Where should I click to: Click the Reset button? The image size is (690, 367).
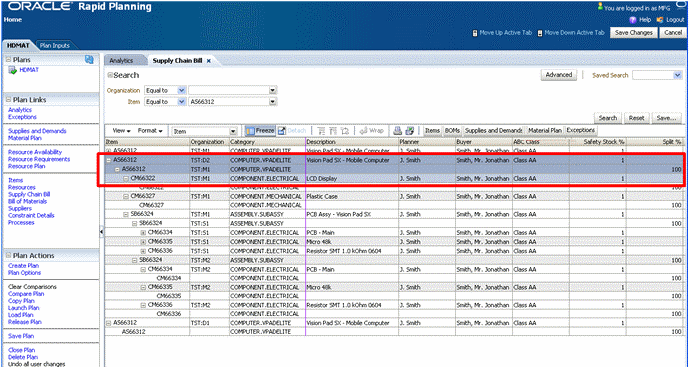click(x=636, y=118)
